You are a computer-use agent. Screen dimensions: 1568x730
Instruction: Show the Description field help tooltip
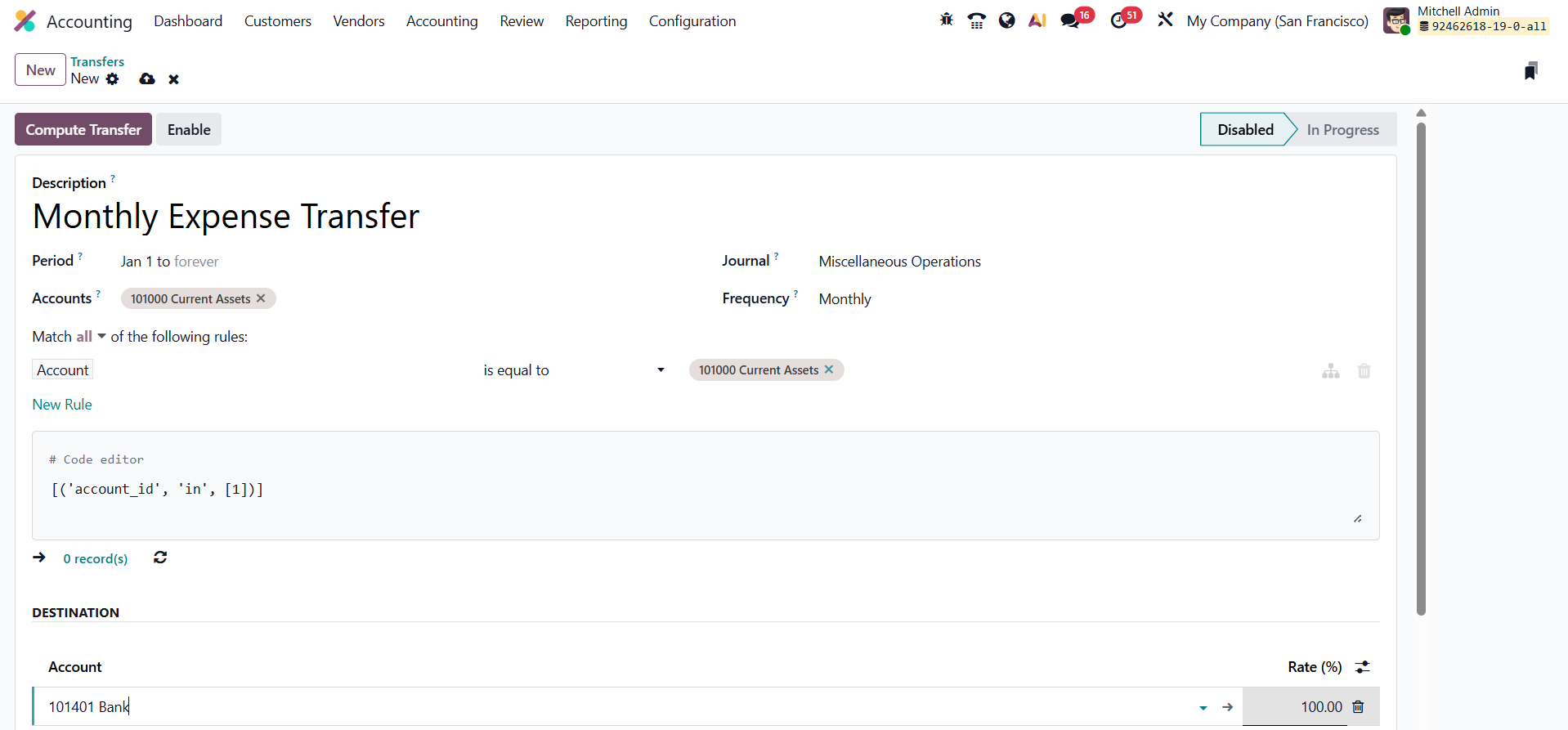coord(113,177)
